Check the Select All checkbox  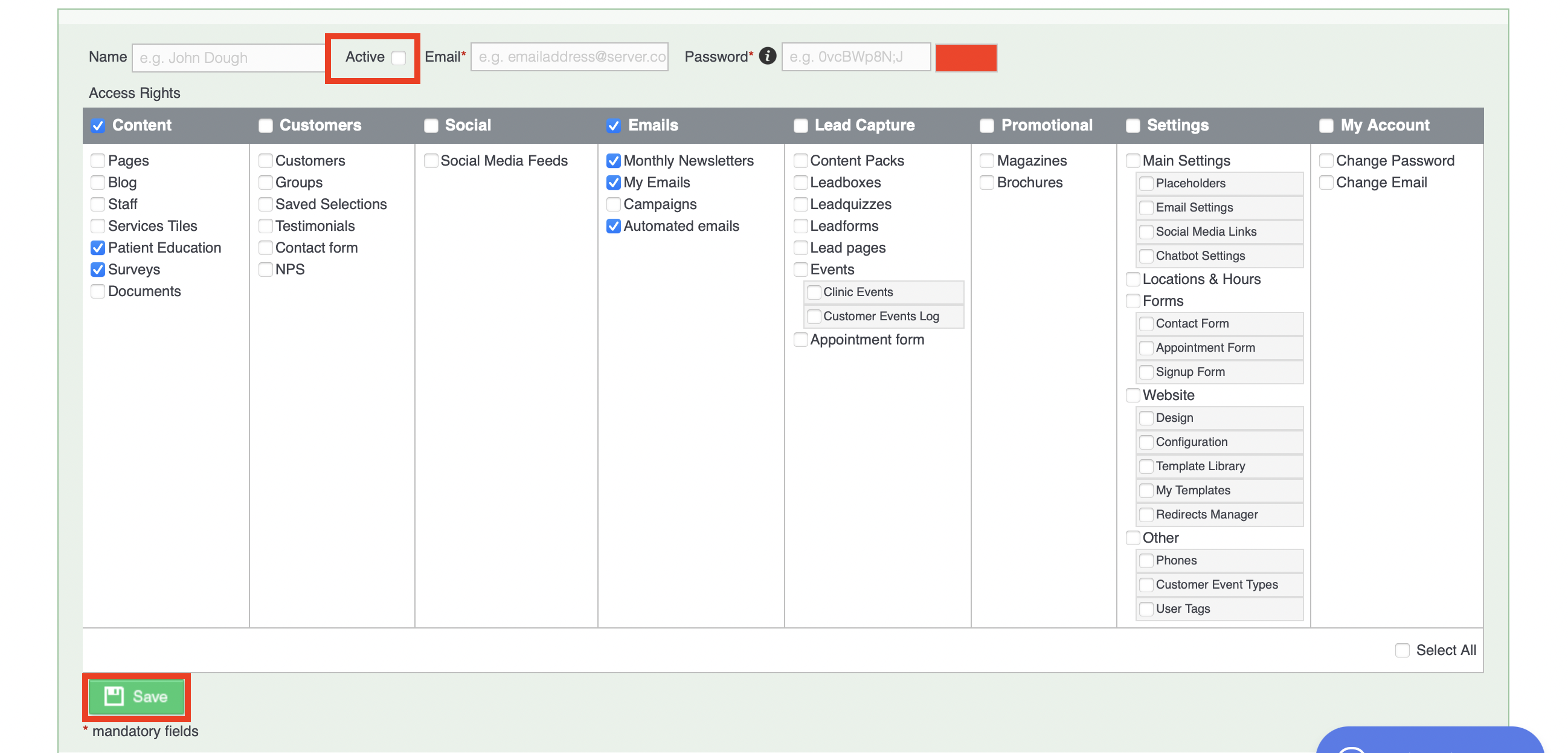[1402, 650]
